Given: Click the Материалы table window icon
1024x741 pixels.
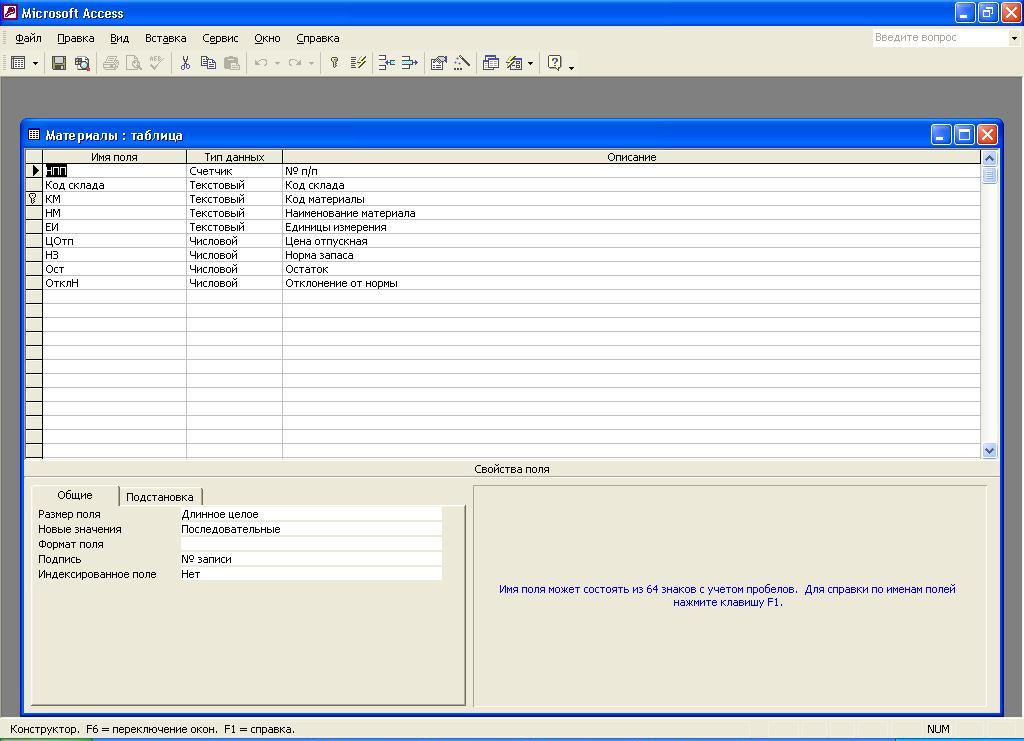Looking at the screenshot, I should click(x=34, y=134).
